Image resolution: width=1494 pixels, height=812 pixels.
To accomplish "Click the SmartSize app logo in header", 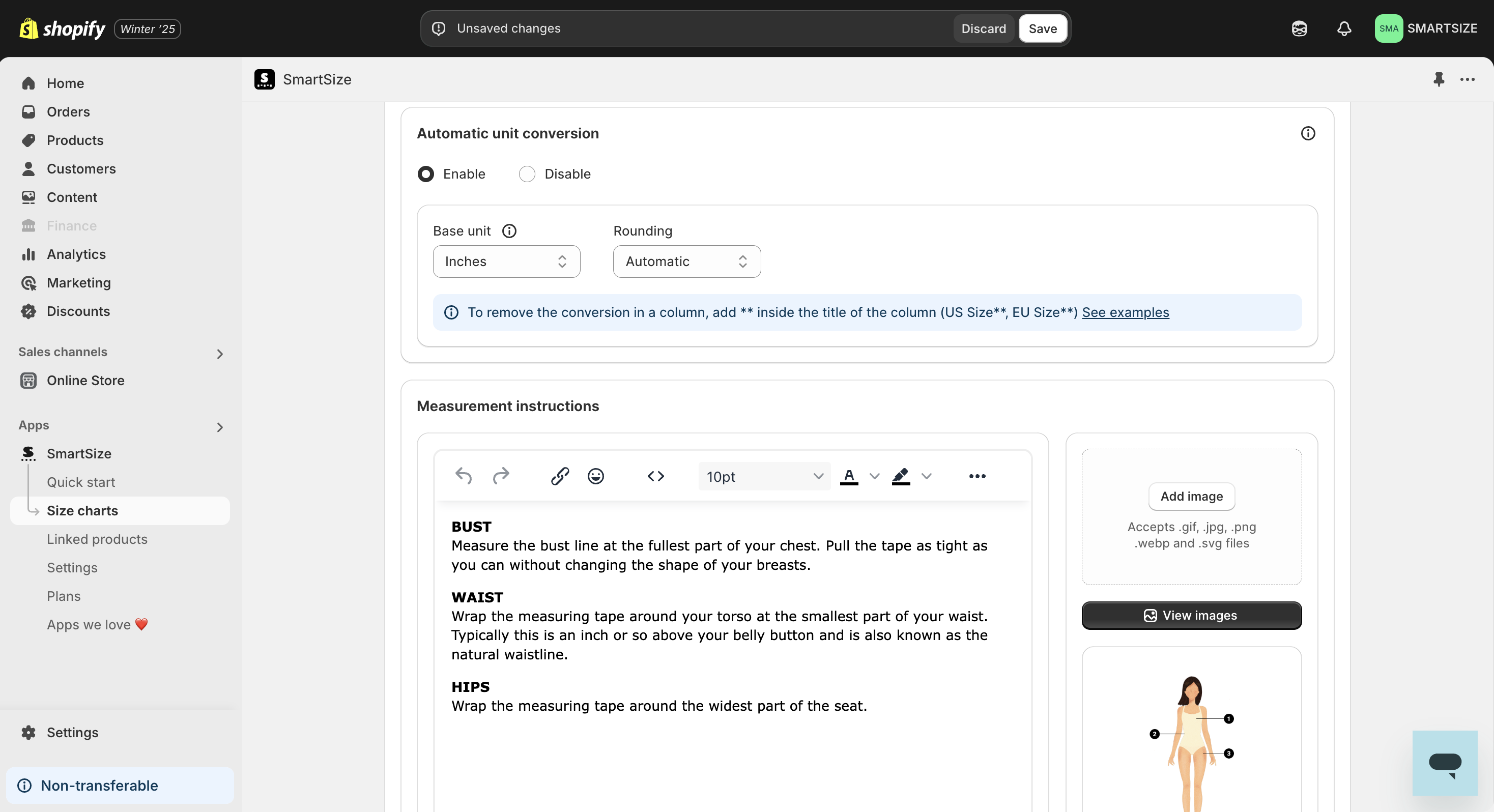I will (x=265, y=79).
